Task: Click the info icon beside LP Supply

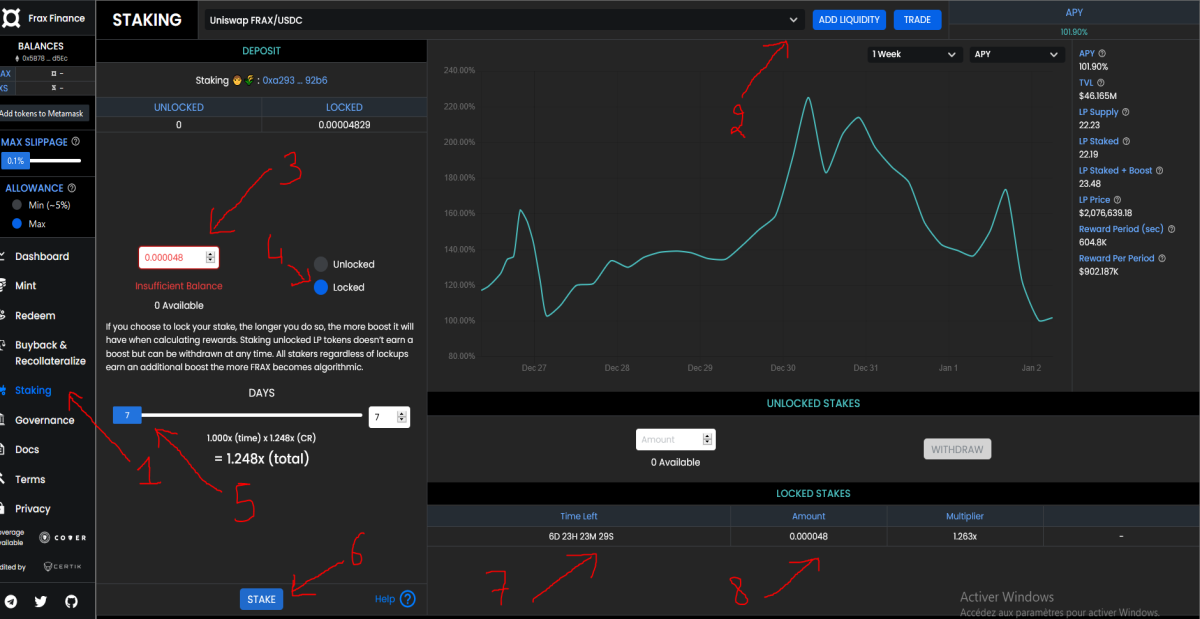Action: pyautogui.click(x=1127, y=112)
